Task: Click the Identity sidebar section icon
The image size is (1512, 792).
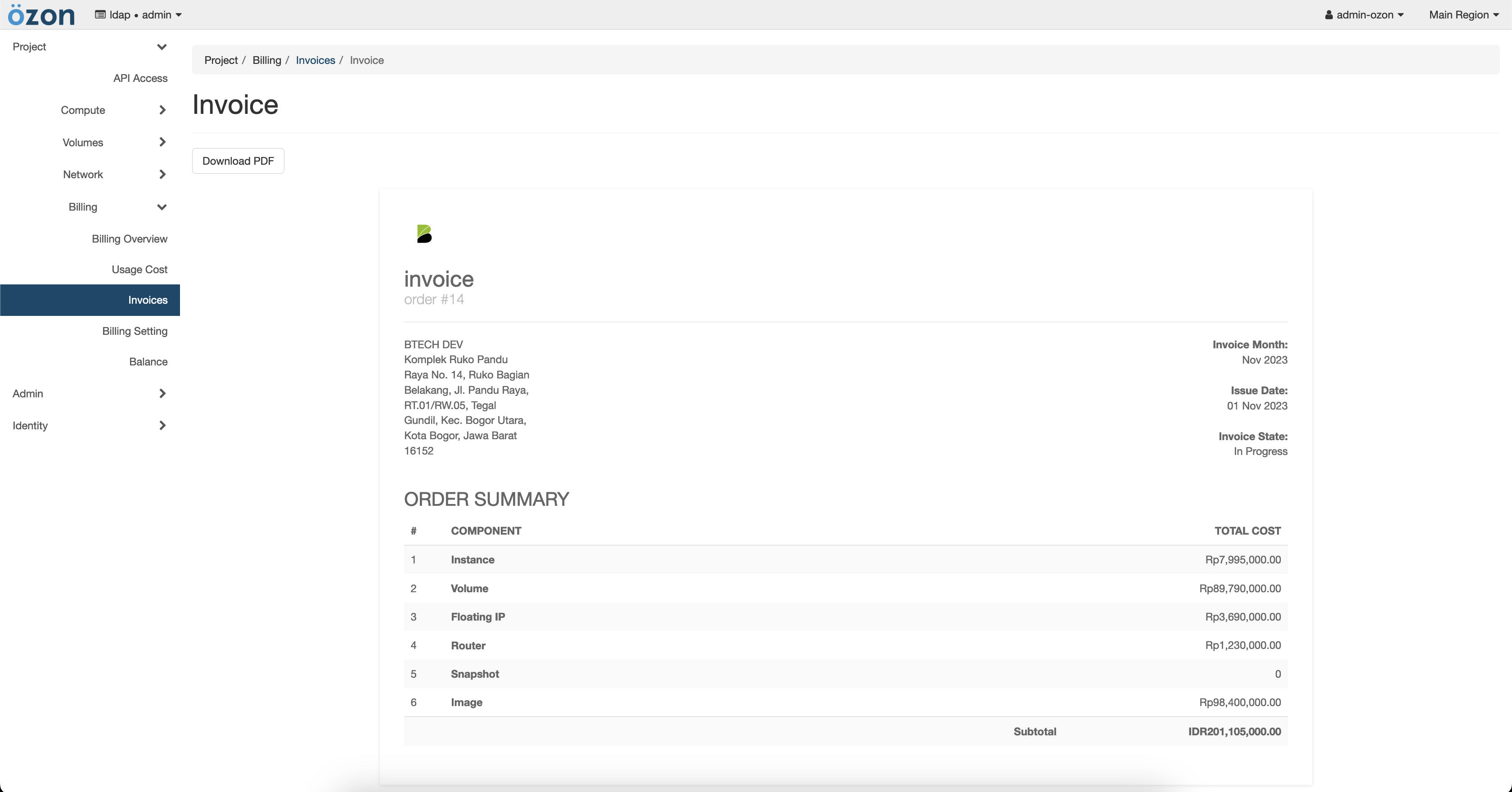Action: 163,425
